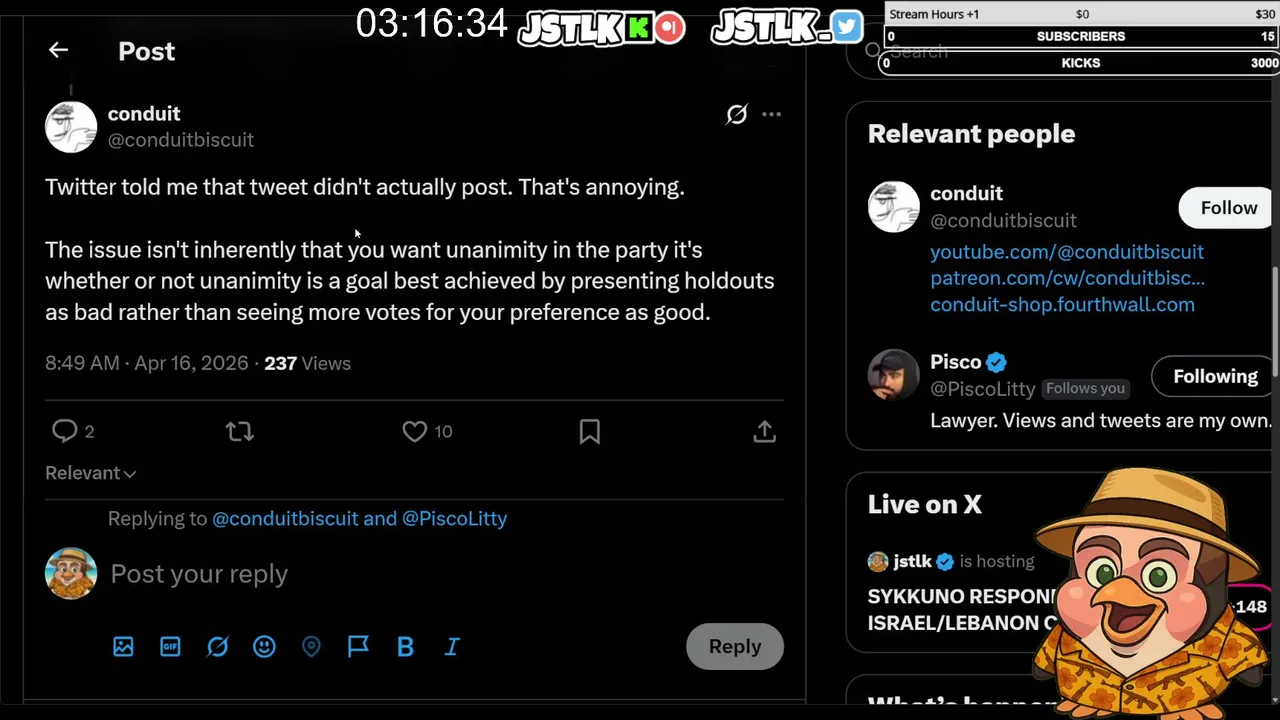The width and height of the screenshot is (1280, 720).
Task: Toggle italic text formatting
Action: [452, 647]
